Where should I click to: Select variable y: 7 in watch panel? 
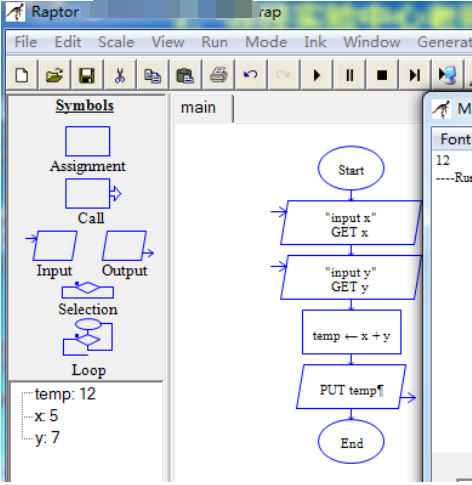coord(47,438)
